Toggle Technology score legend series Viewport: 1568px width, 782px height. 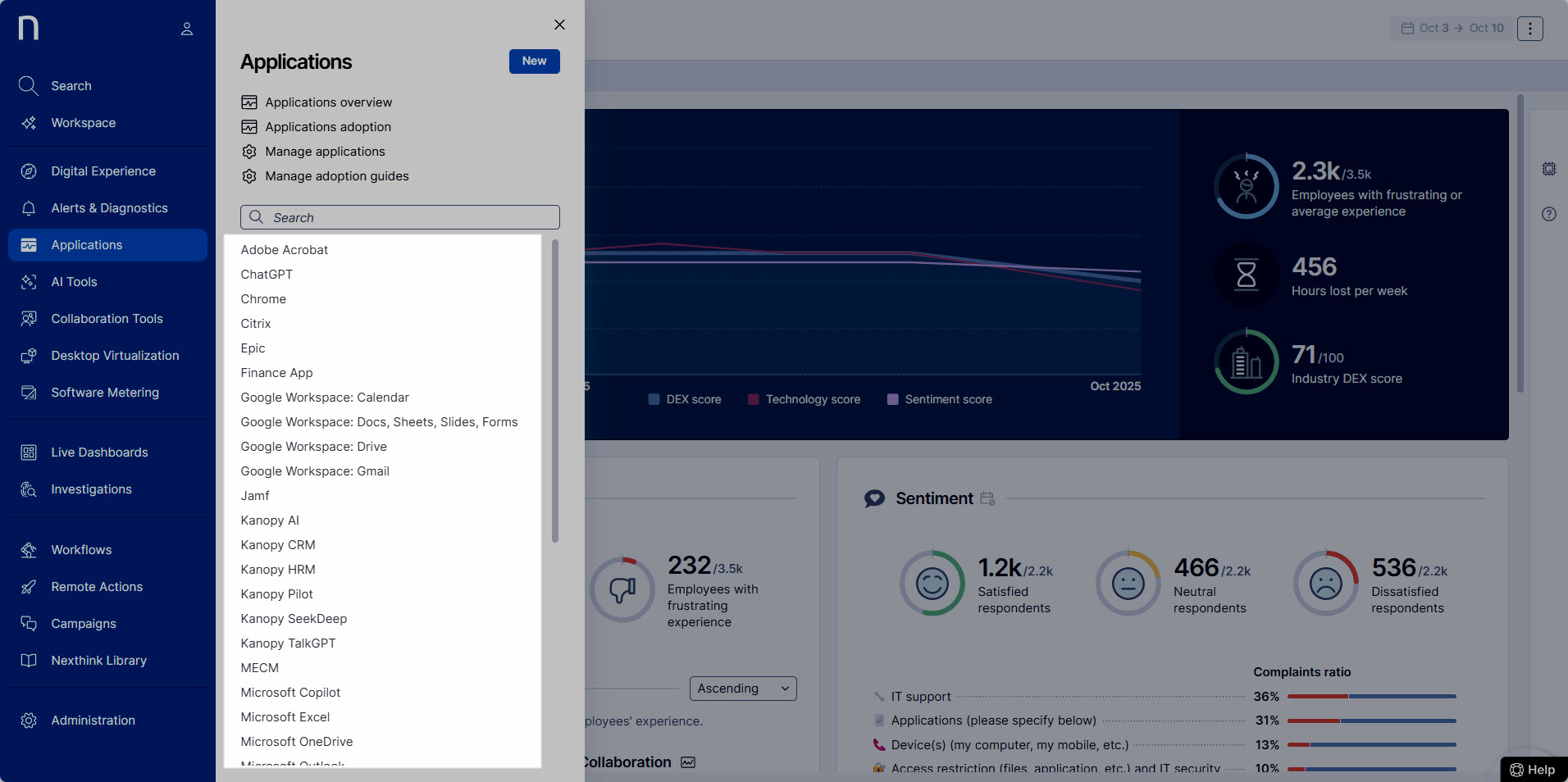(x=804, y=400)
